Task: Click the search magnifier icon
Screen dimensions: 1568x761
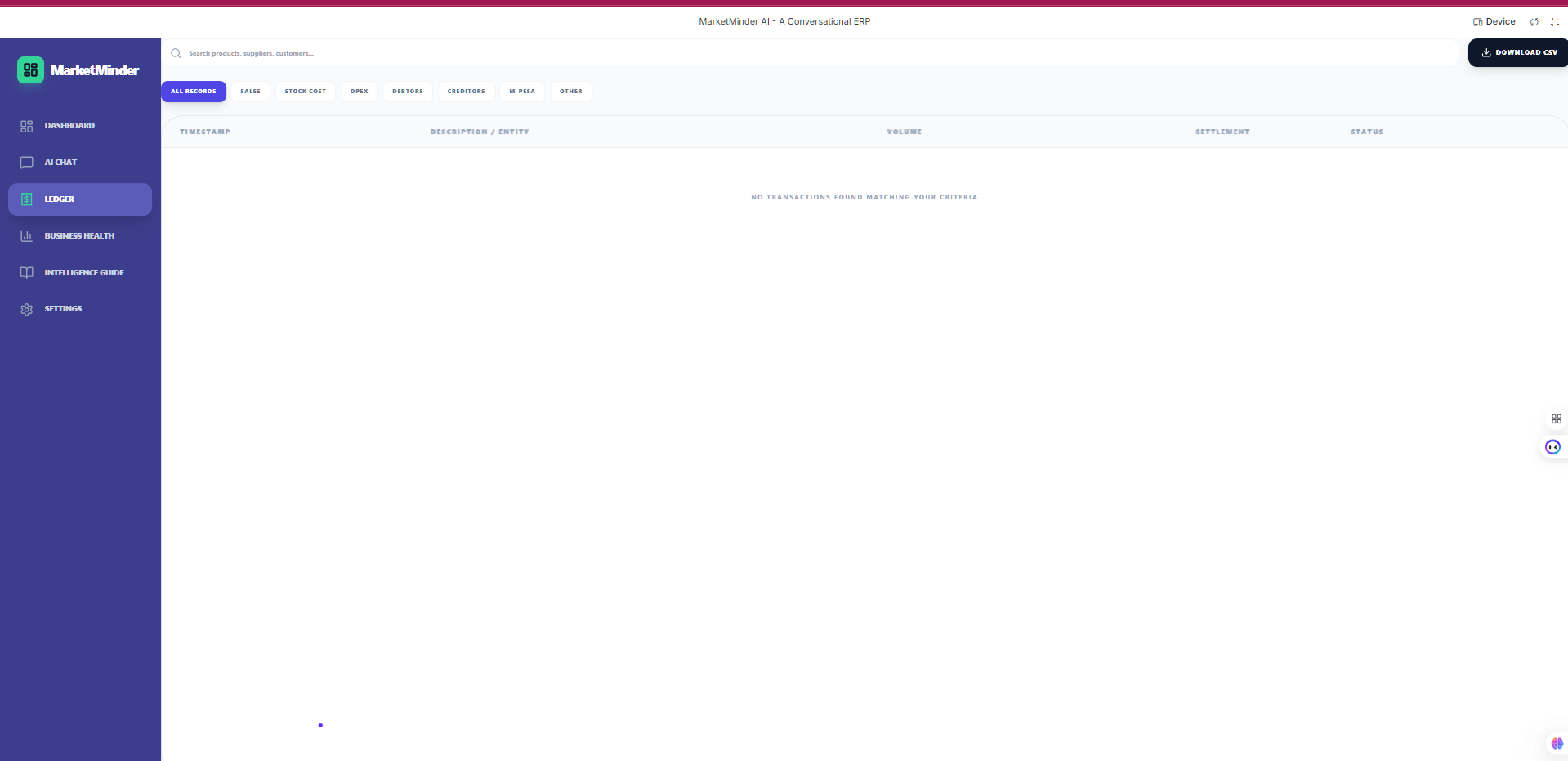Action: (176, 53)
